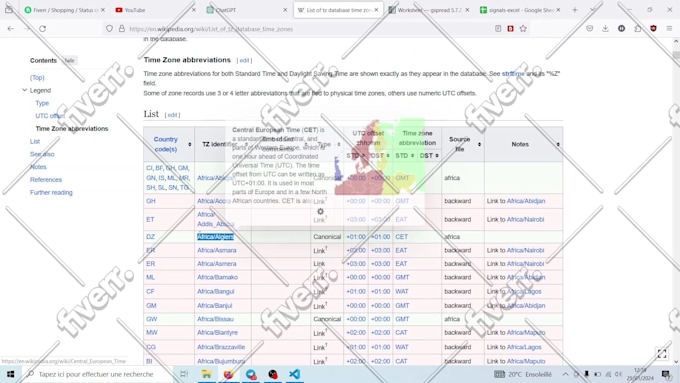Open the notification center icon in the tray
The height and width of the screenshot is (383, 680).
[666, 374]
